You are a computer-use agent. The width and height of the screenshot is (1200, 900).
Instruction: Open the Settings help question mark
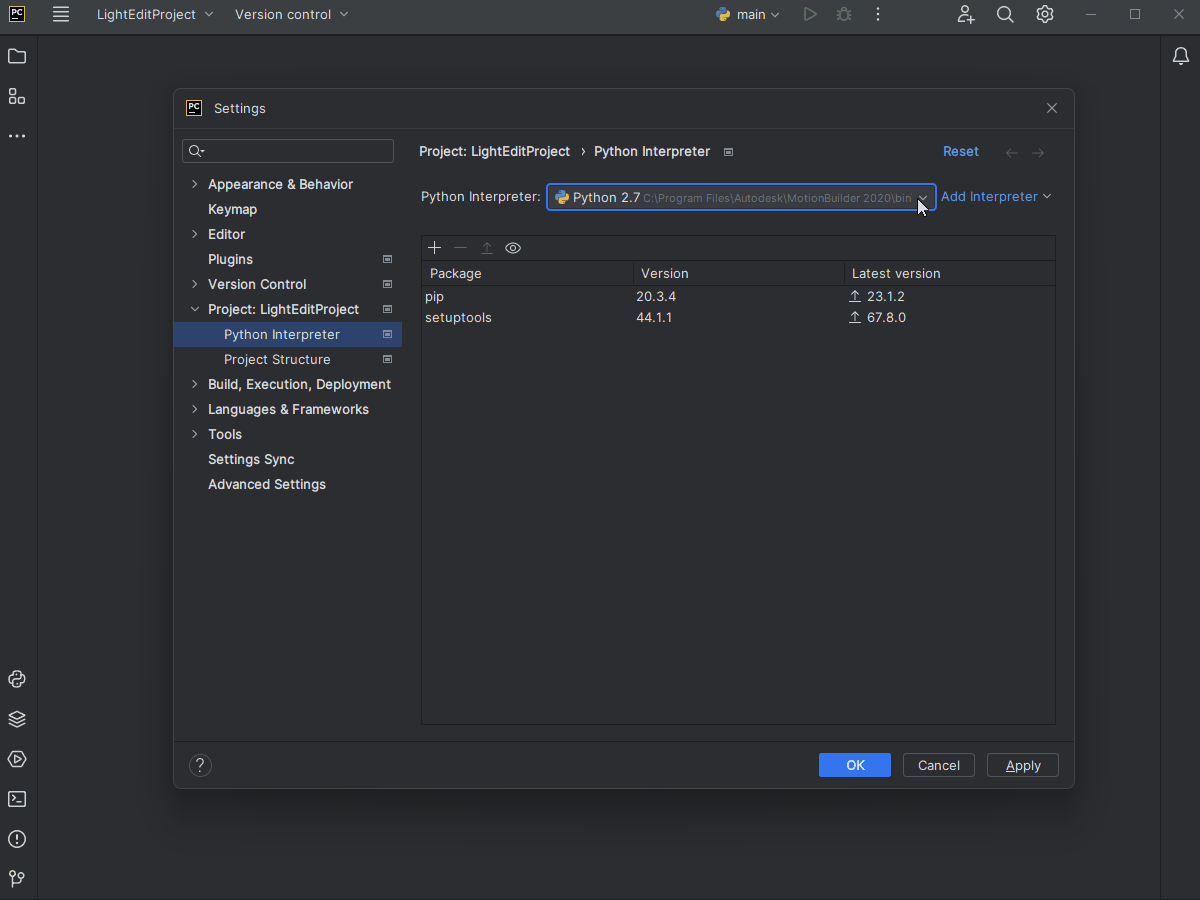tap(200, 766)
